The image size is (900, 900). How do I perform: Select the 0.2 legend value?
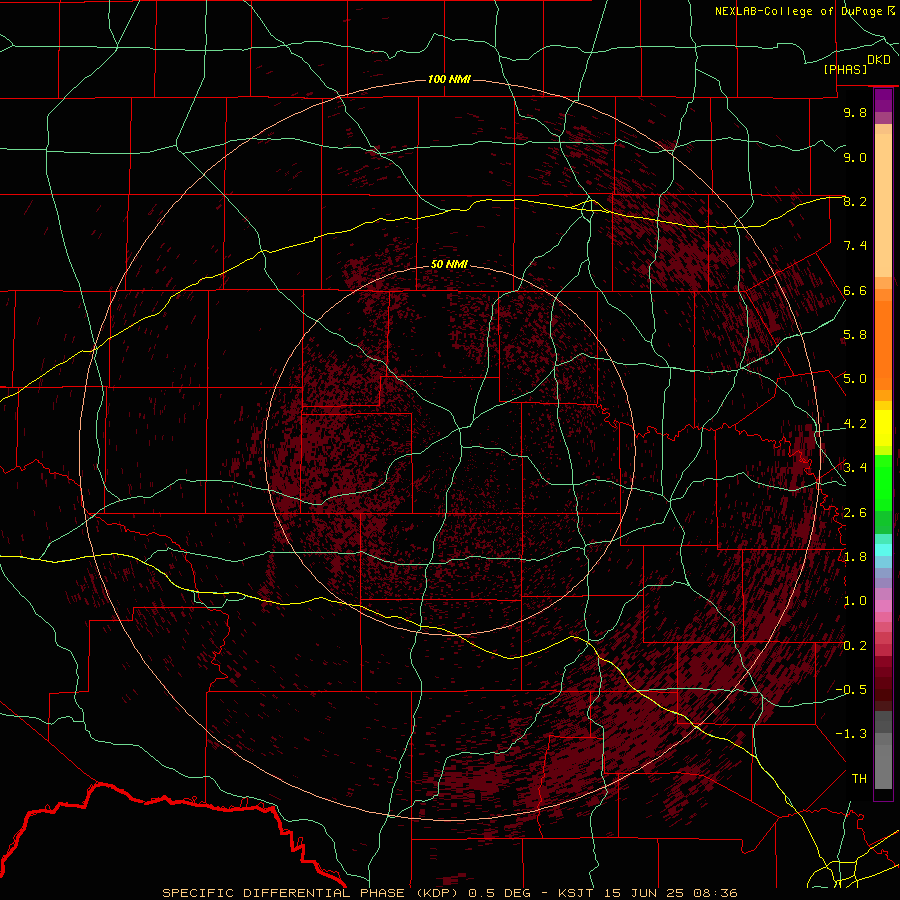coord(855,646)
